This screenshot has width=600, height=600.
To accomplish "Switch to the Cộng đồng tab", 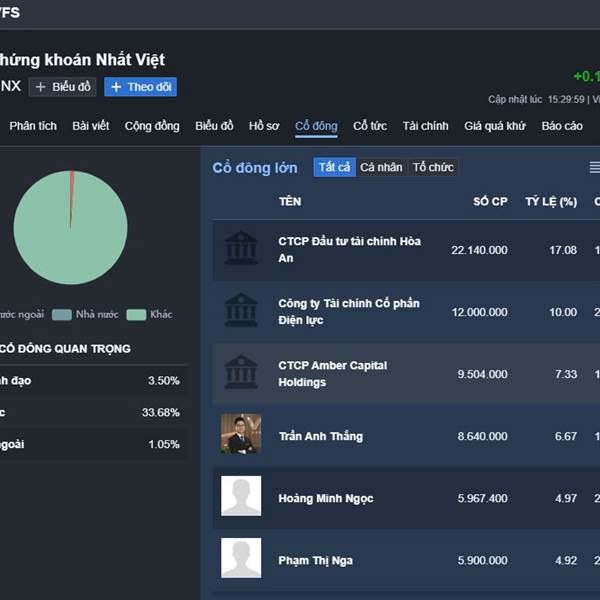I will coord(152,126).
